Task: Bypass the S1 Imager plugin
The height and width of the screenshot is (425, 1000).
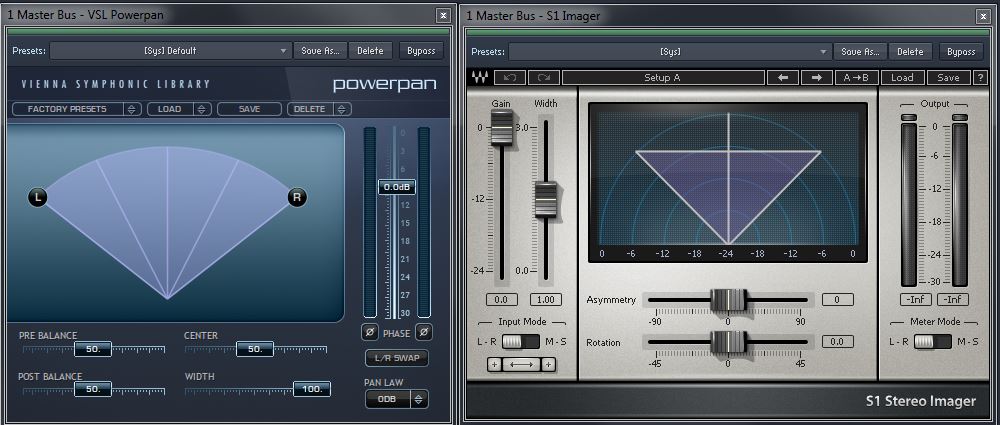Action: [x=960, y=52]
